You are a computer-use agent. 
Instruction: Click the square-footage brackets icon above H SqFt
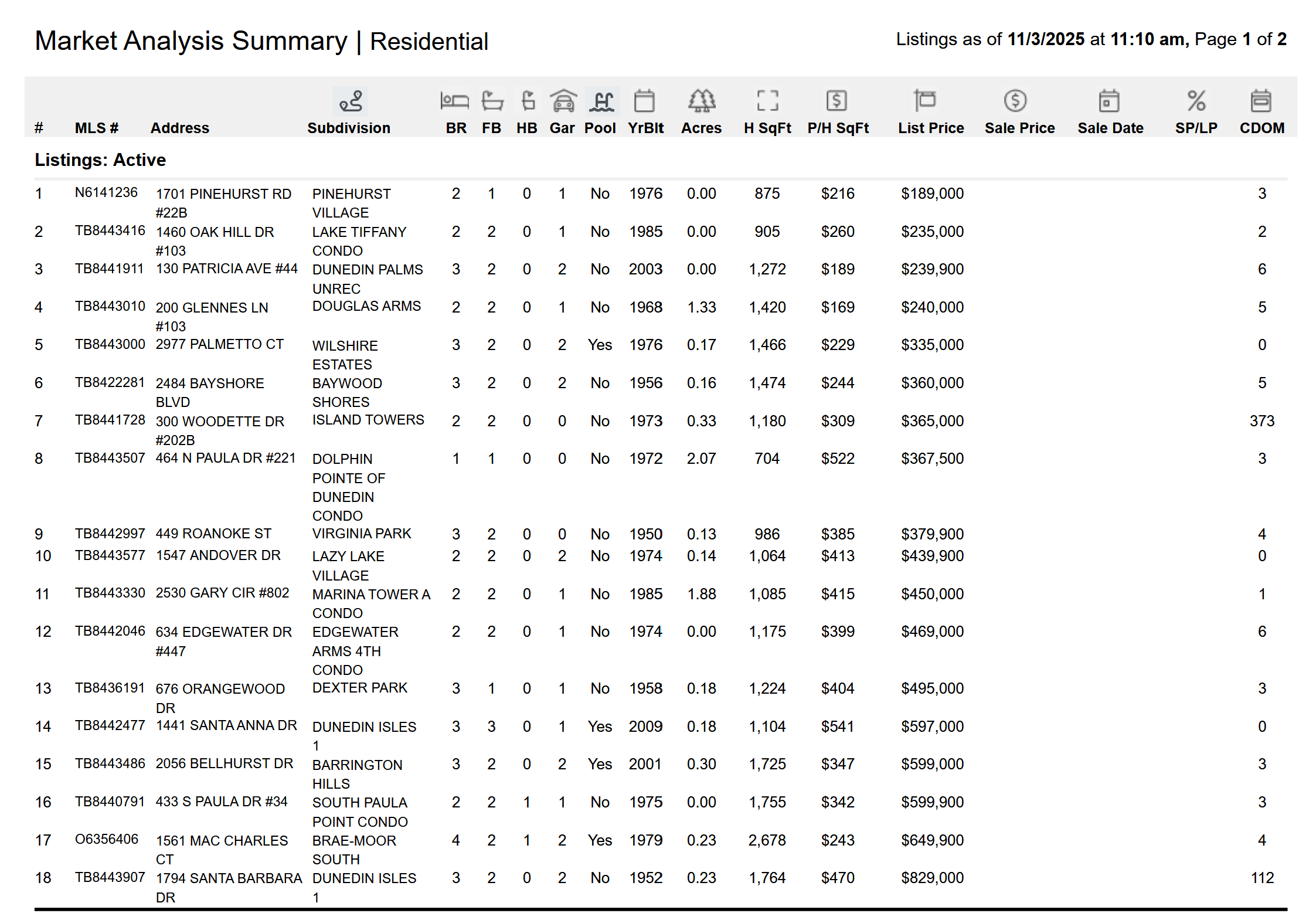pos(767,101)
